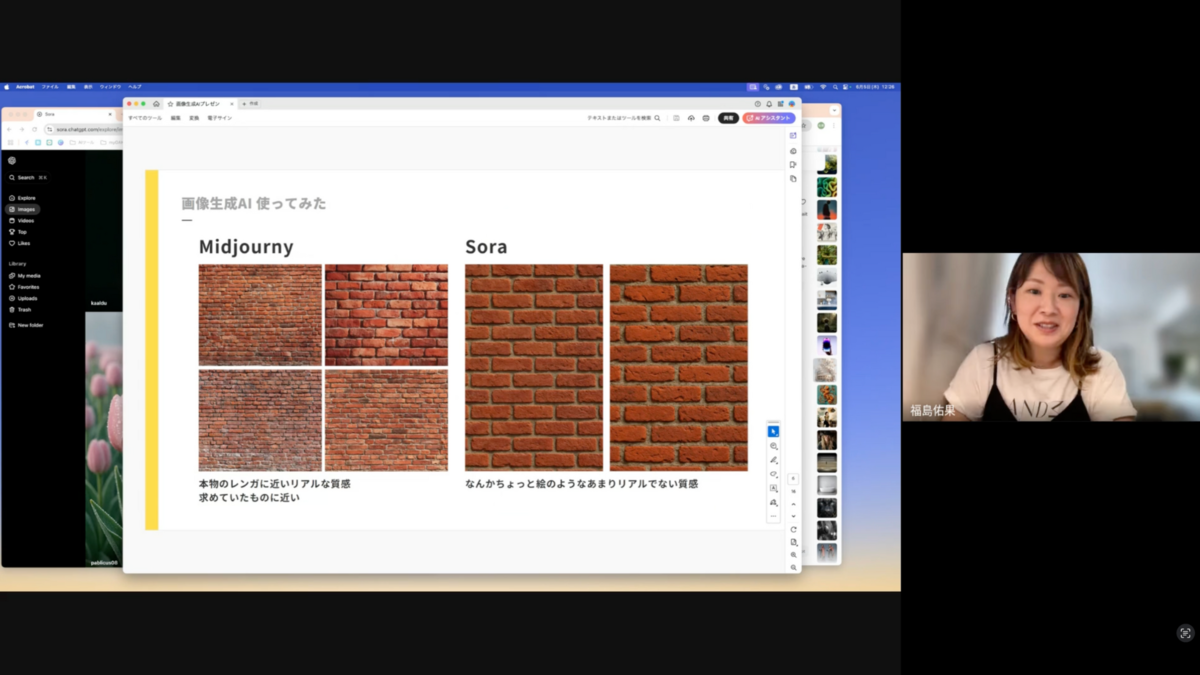Open Likes in Sora sidebar

(20, 243)
